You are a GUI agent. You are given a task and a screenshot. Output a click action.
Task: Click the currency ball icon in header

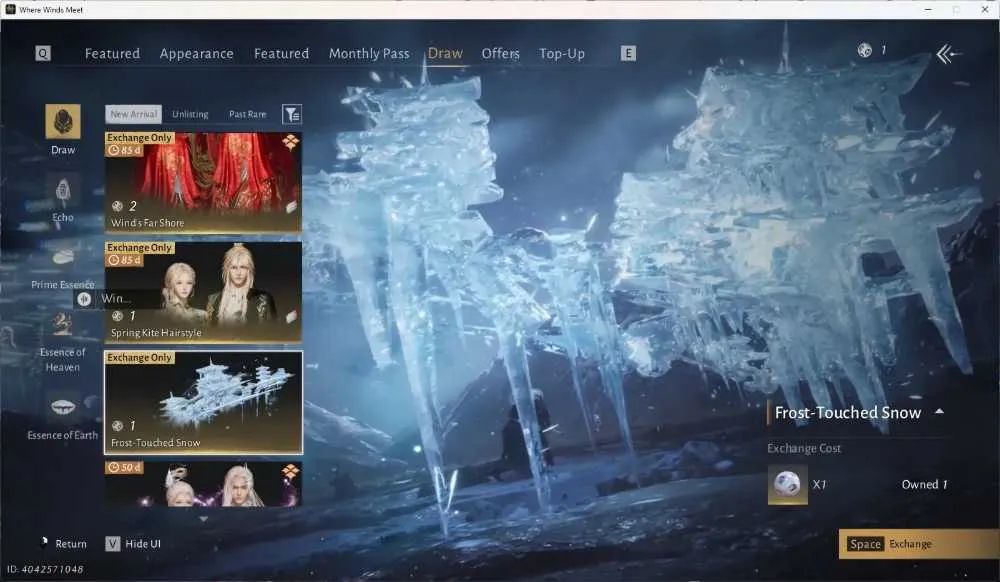click(864, 50)
